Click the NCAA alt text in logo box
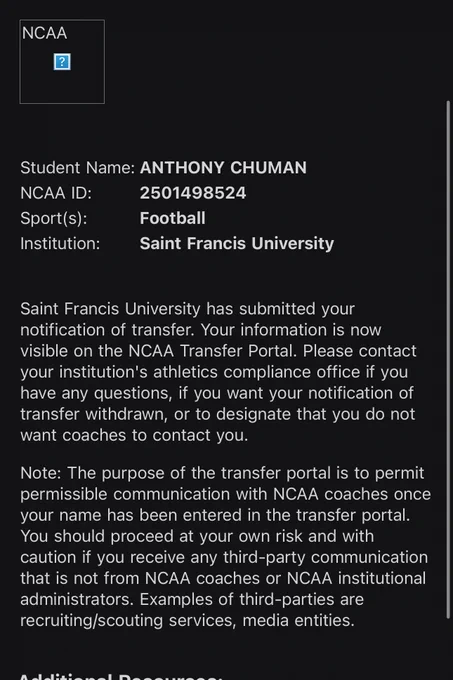Screen dimensions: 453x680 pyautogui.click(x=44, y=33)
